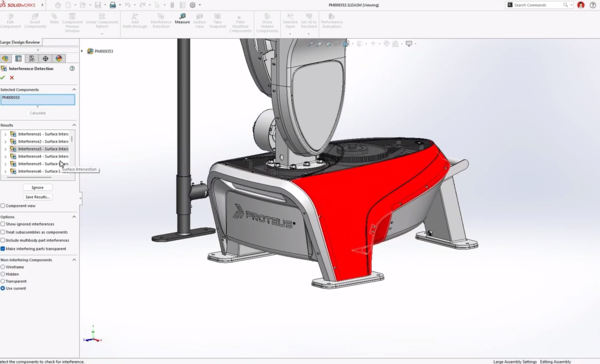Open the ConfigurationManager tab icon
Image resolution: width=600 pixels, height=364 pixels.
pos(32,59)
